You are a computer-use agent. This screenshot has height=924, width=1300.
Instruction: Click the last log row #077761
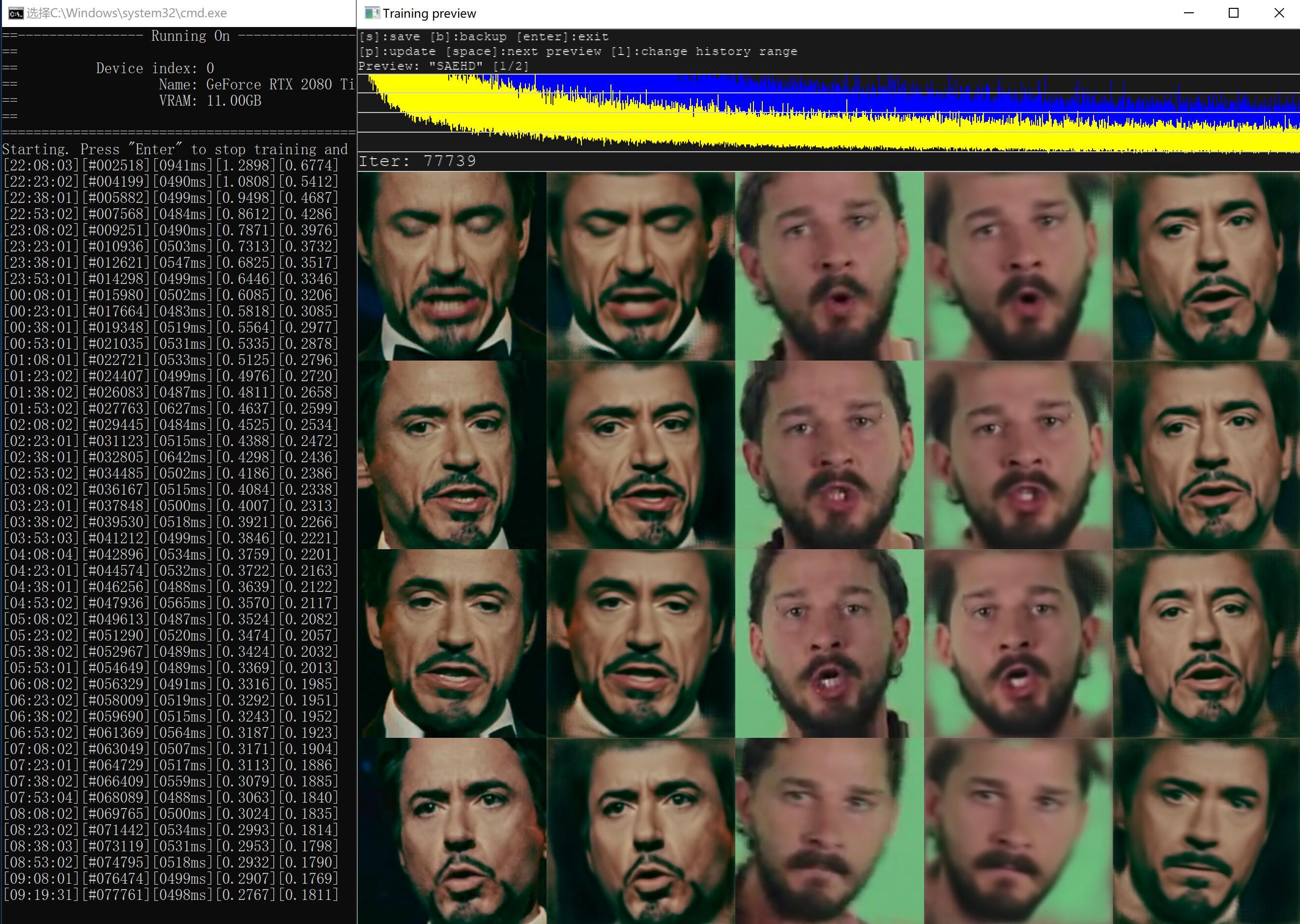pos(171,895)
